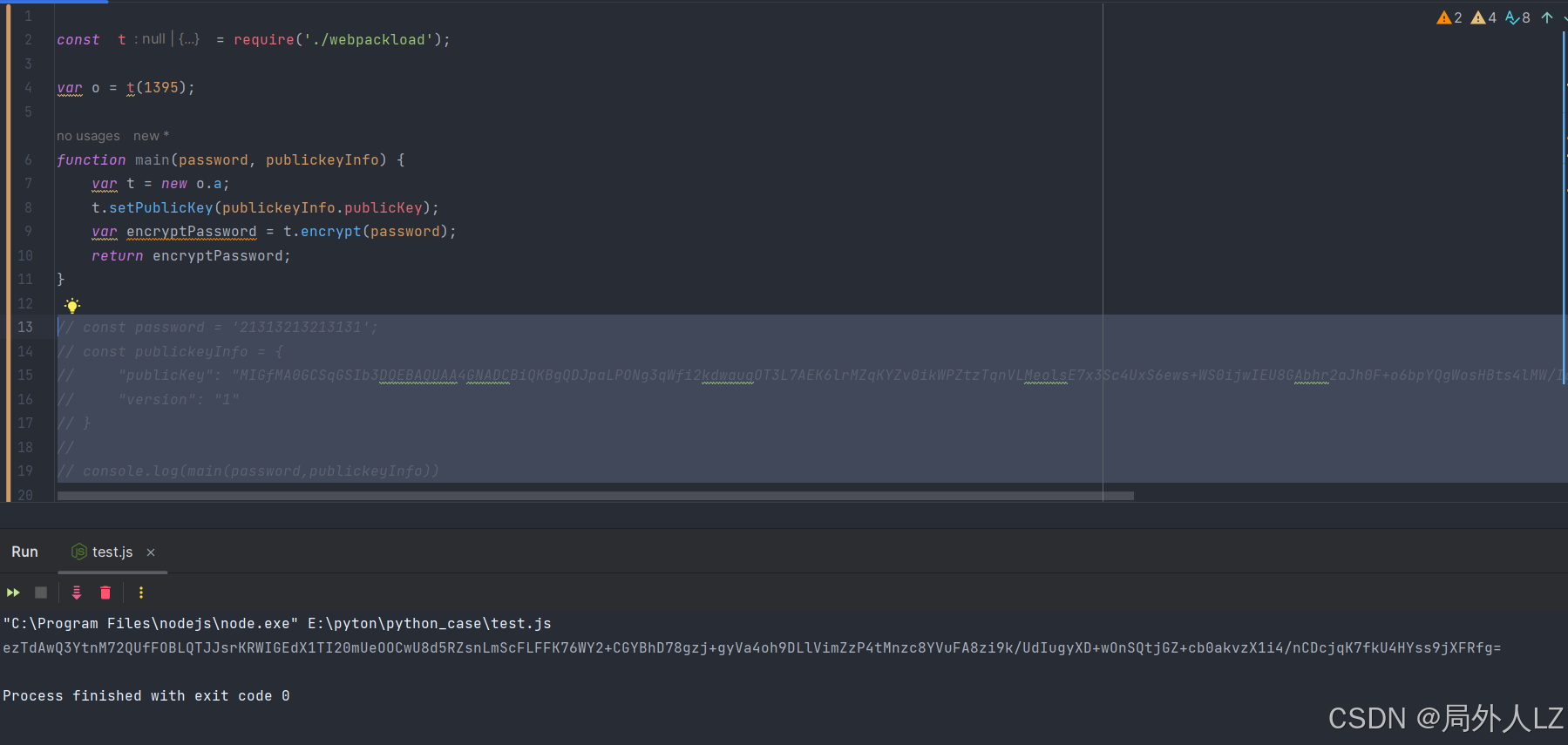Click the scroll-to-end console icon
Viewport: 1568px width, 745px height.
(77, 593)
